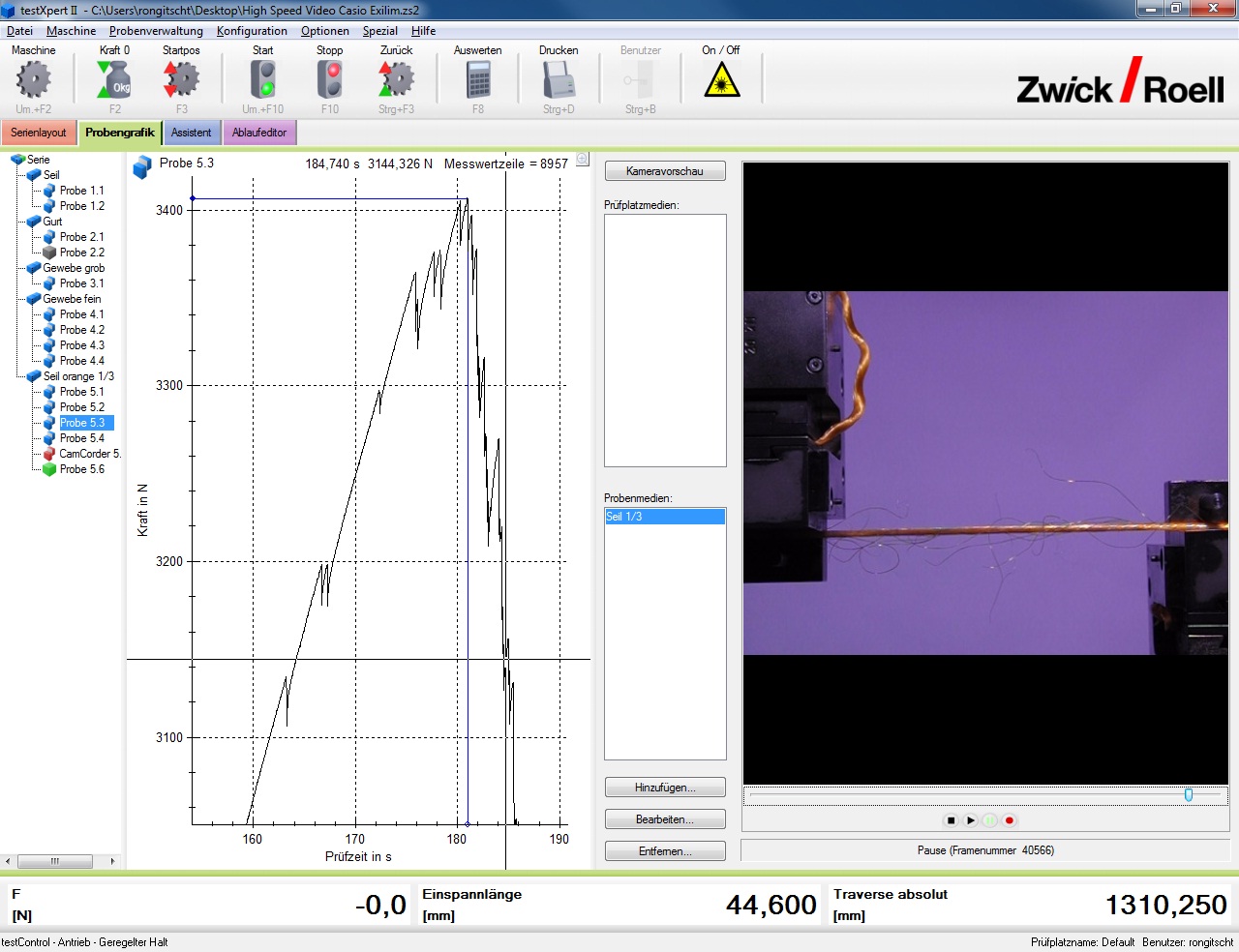This screenshot has width=1239, height=952.
Task: Toggle the laser On/Off warning button
Action: (721, 79)
